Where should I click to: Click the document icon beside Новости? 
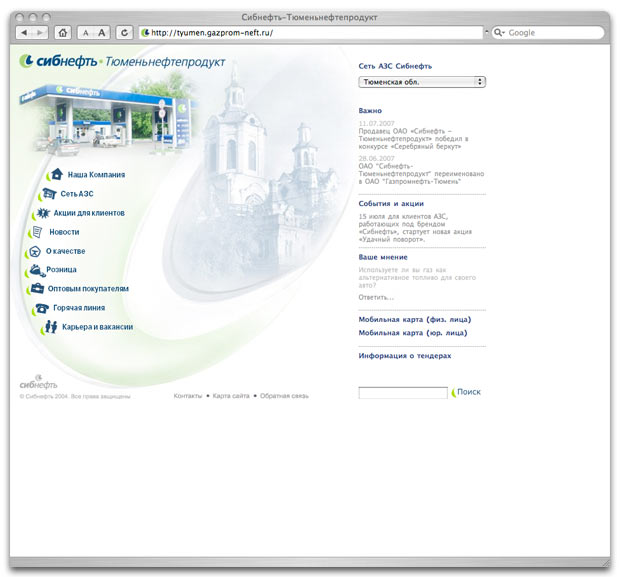pos(37,232)
